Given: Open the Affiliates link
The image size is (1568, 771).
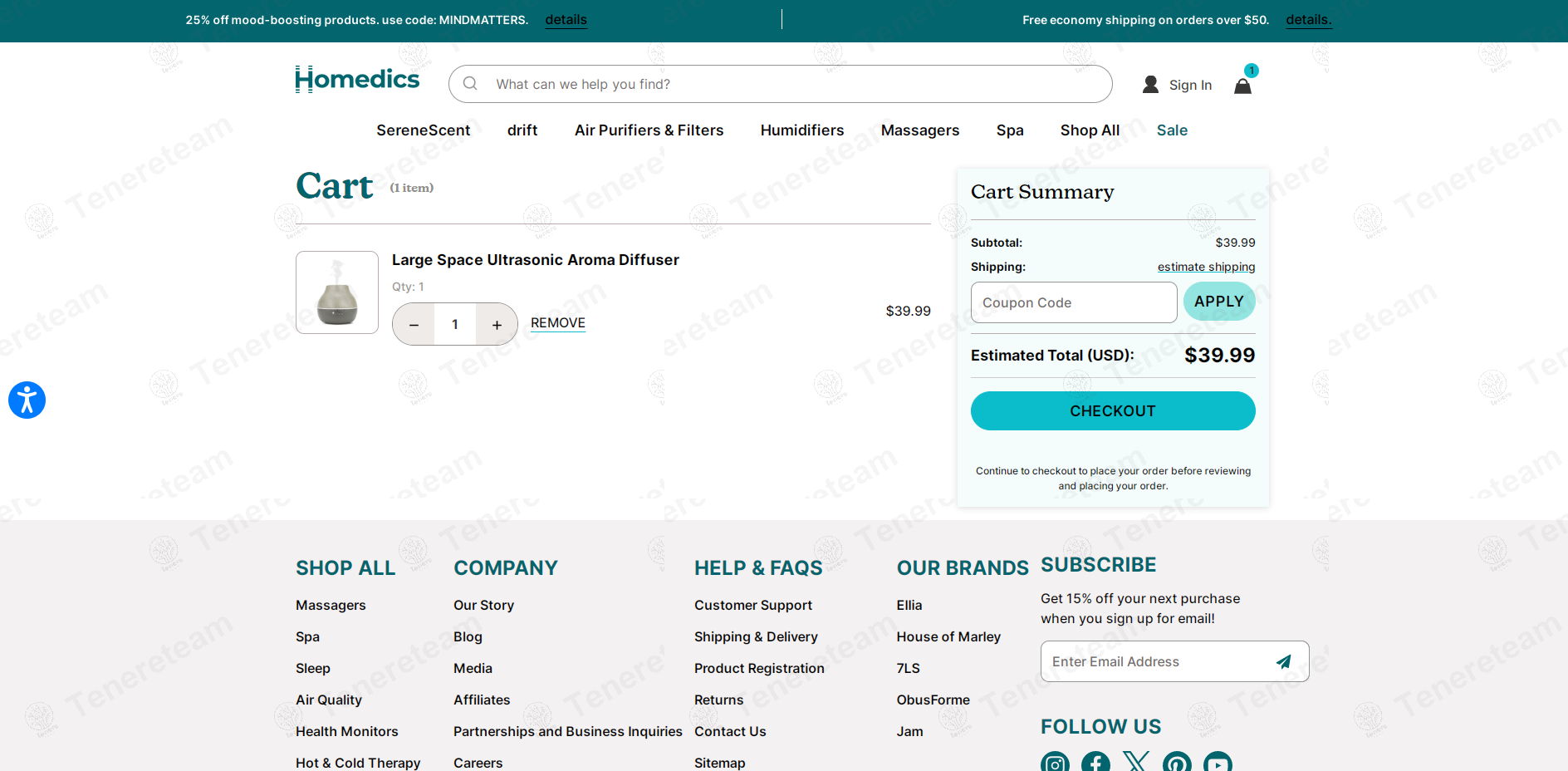Looking at the screenshot, I should [482, 700].
